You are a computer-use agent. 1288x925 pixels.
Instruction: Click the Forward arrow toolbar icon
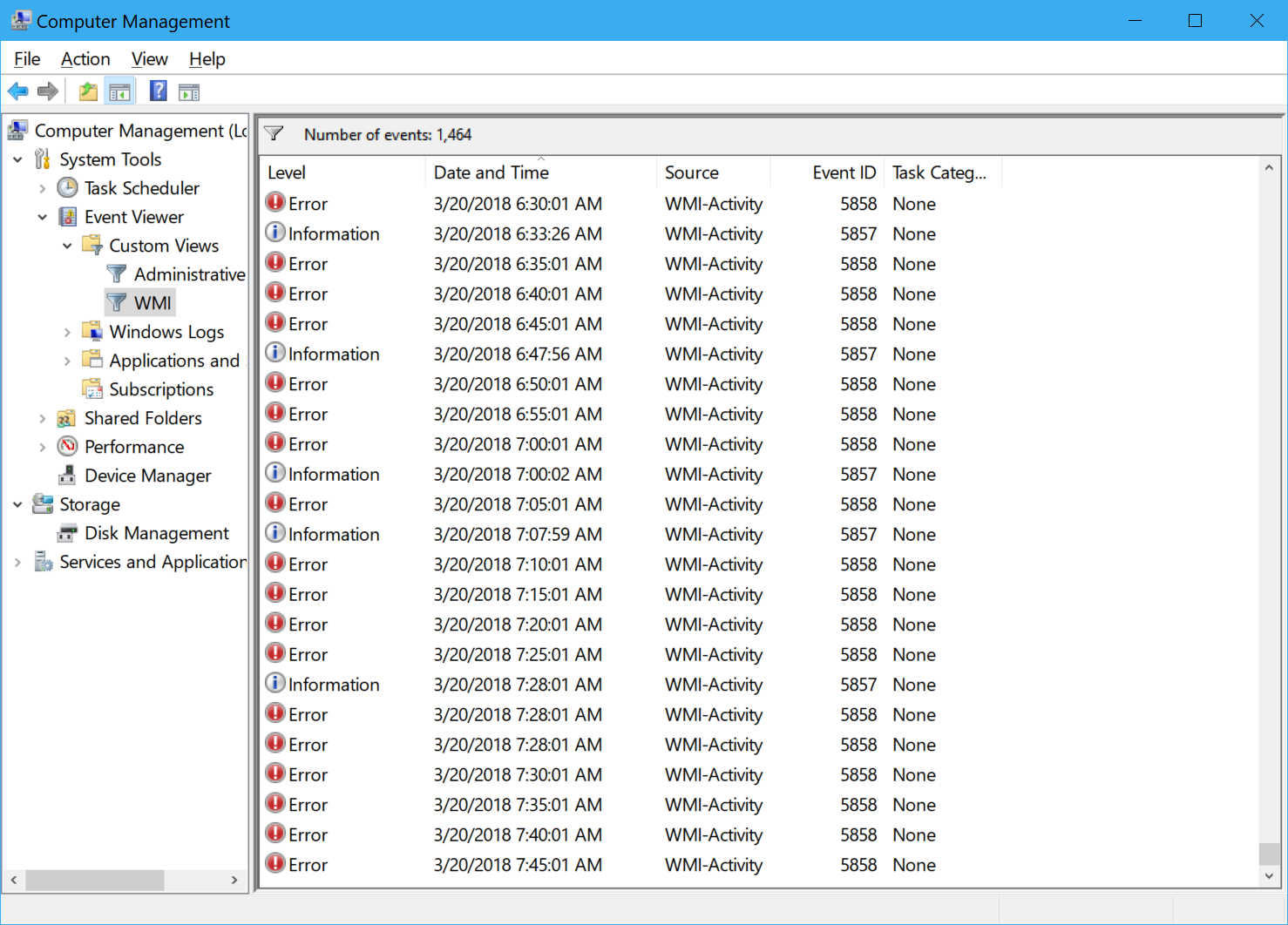tap(48, 91)
